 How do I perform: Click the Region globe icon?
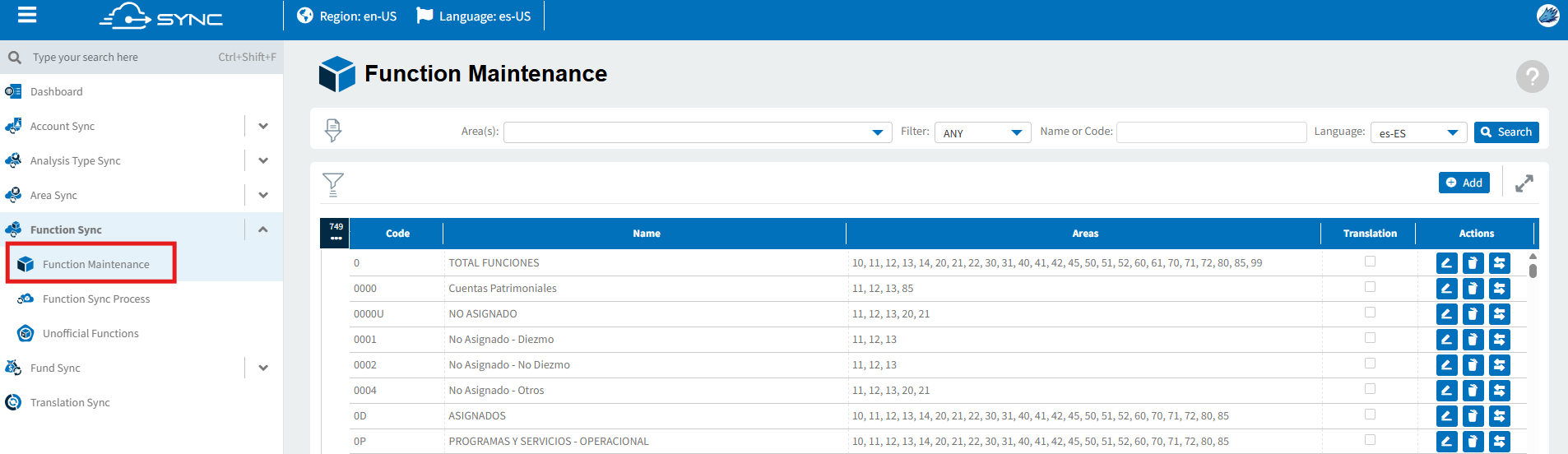tap(305, 16)
